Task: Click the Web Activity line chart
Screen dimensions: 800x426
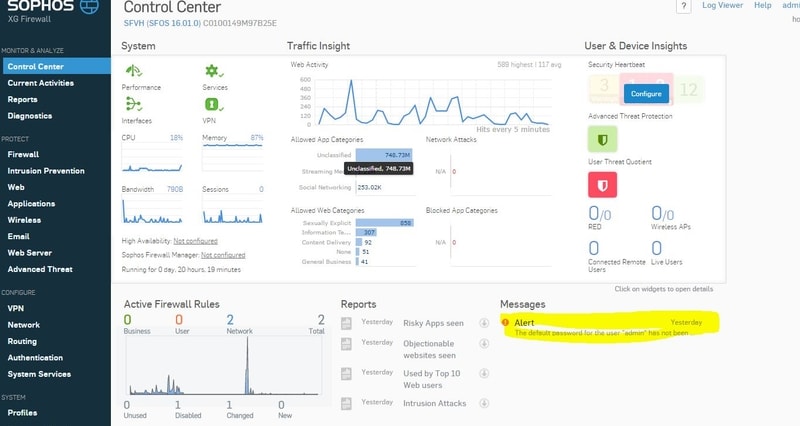Action: coord(433,102)
